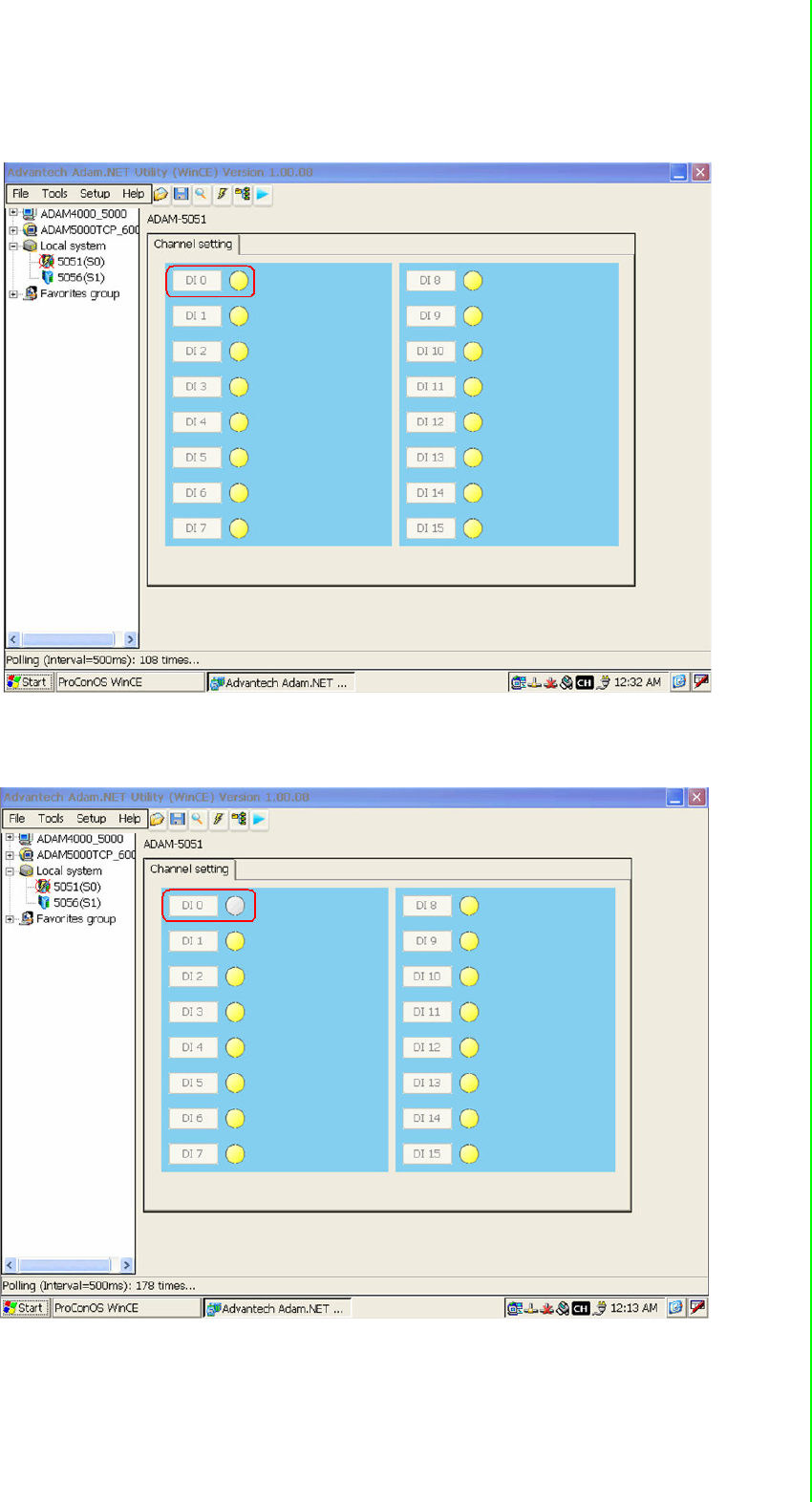Click the DI 8 indicator in the 12:32 AM window
This screenshot has height=1502, width=812.
click(473, 281)
